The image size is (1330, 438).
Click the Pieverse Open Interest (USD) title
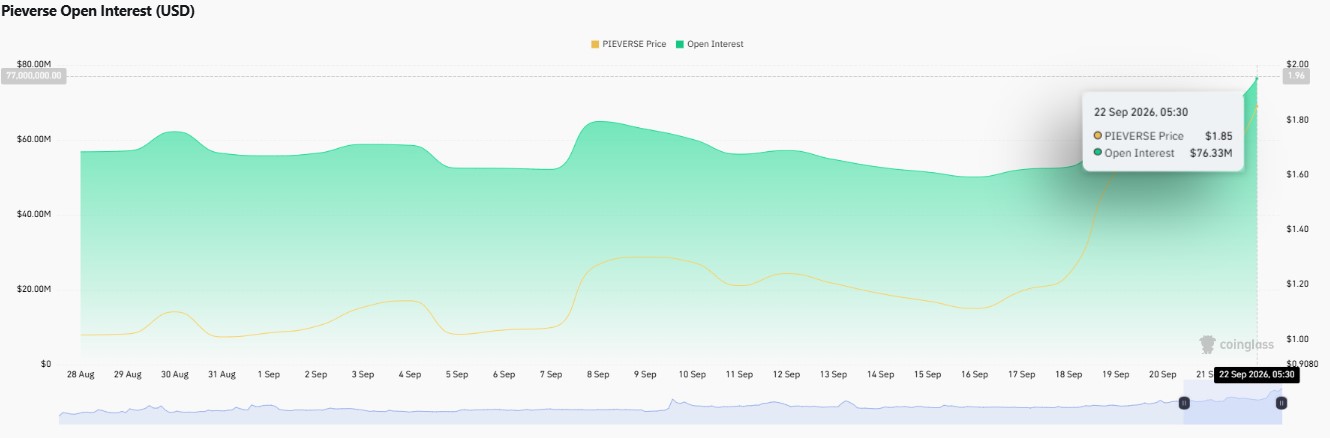(x=98, y=12)
